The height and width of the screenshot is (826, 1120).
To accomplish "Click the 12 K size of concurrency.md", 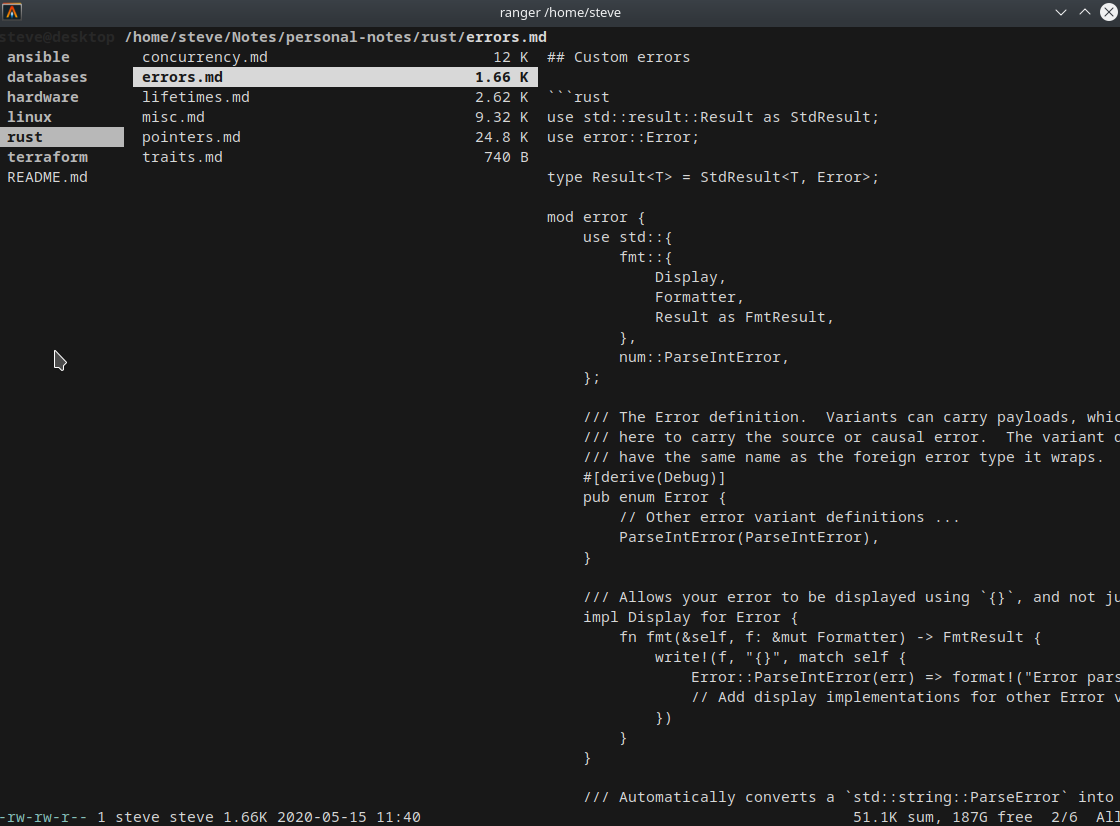I will [511, 57].
